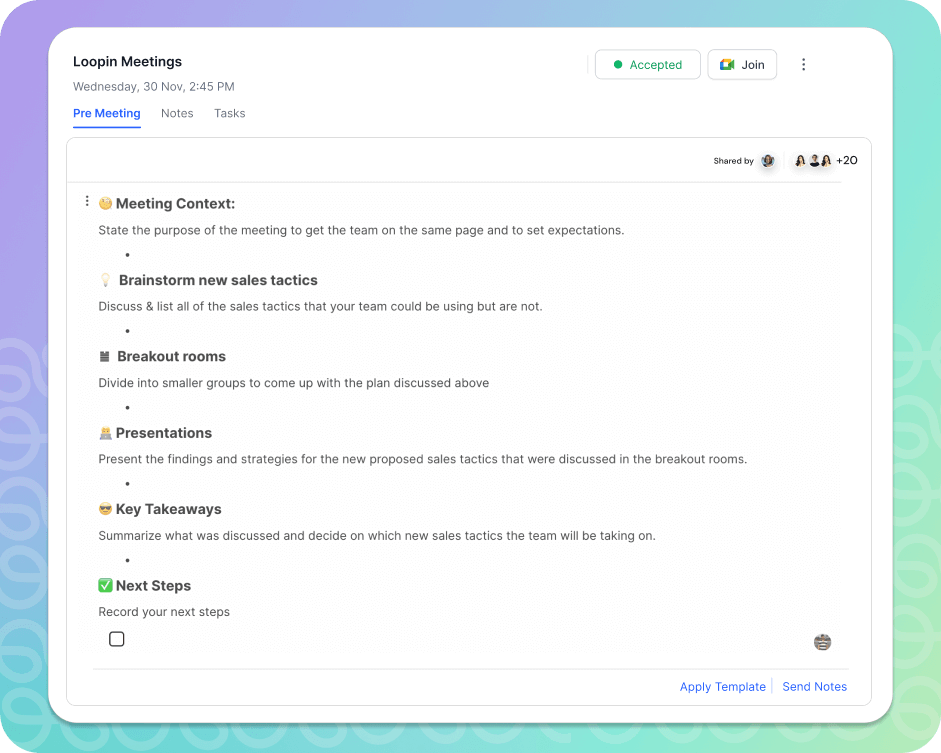Click the Loopin Meetings title
The width and height of the screenshot is (941, 753).
[x=127, y=62]
